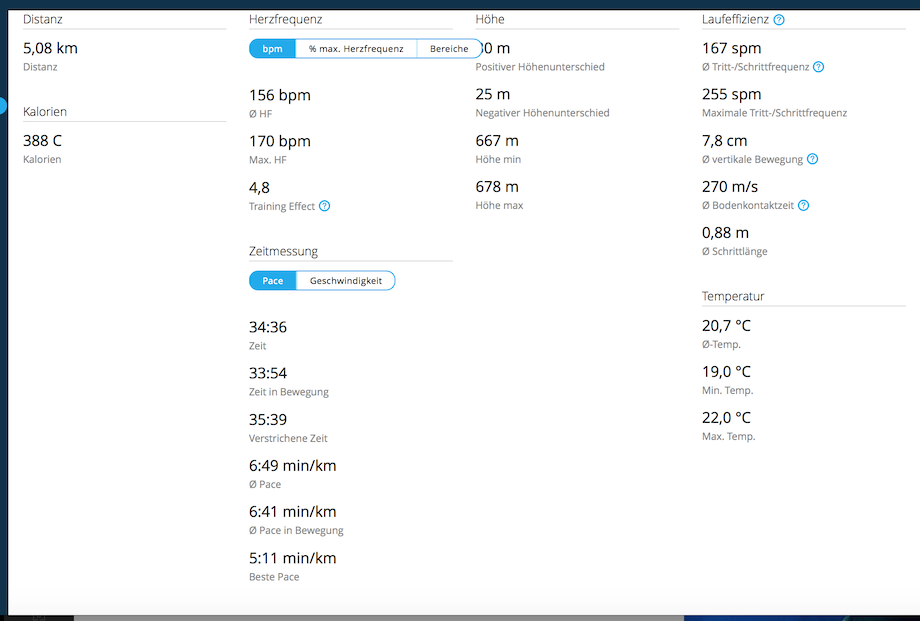Show info for Ø vertikale Bewegung
The width and height of the screenshot is (920, 621).
[x=812, y=159]
